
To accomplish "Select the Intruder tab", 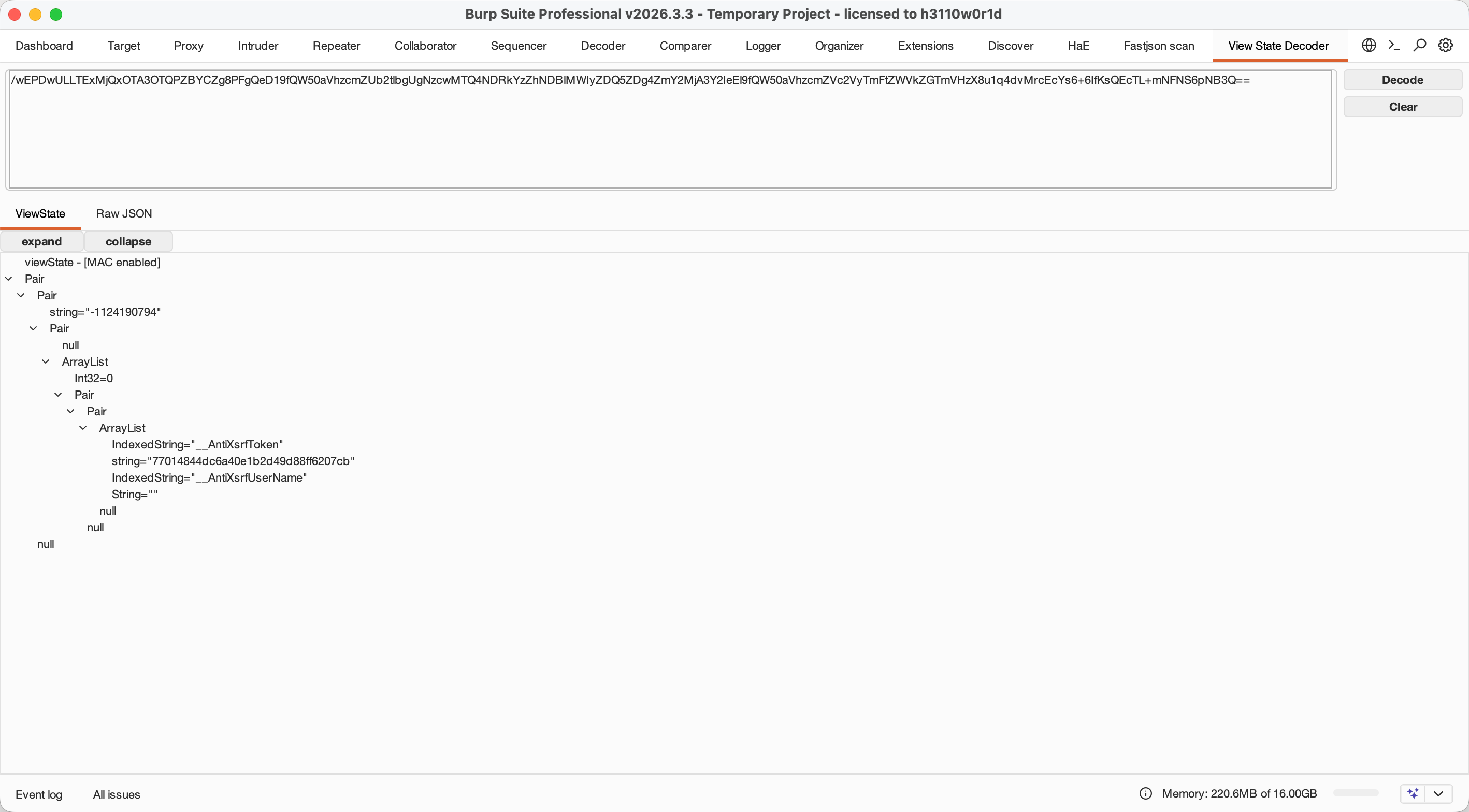I will 258,46.
